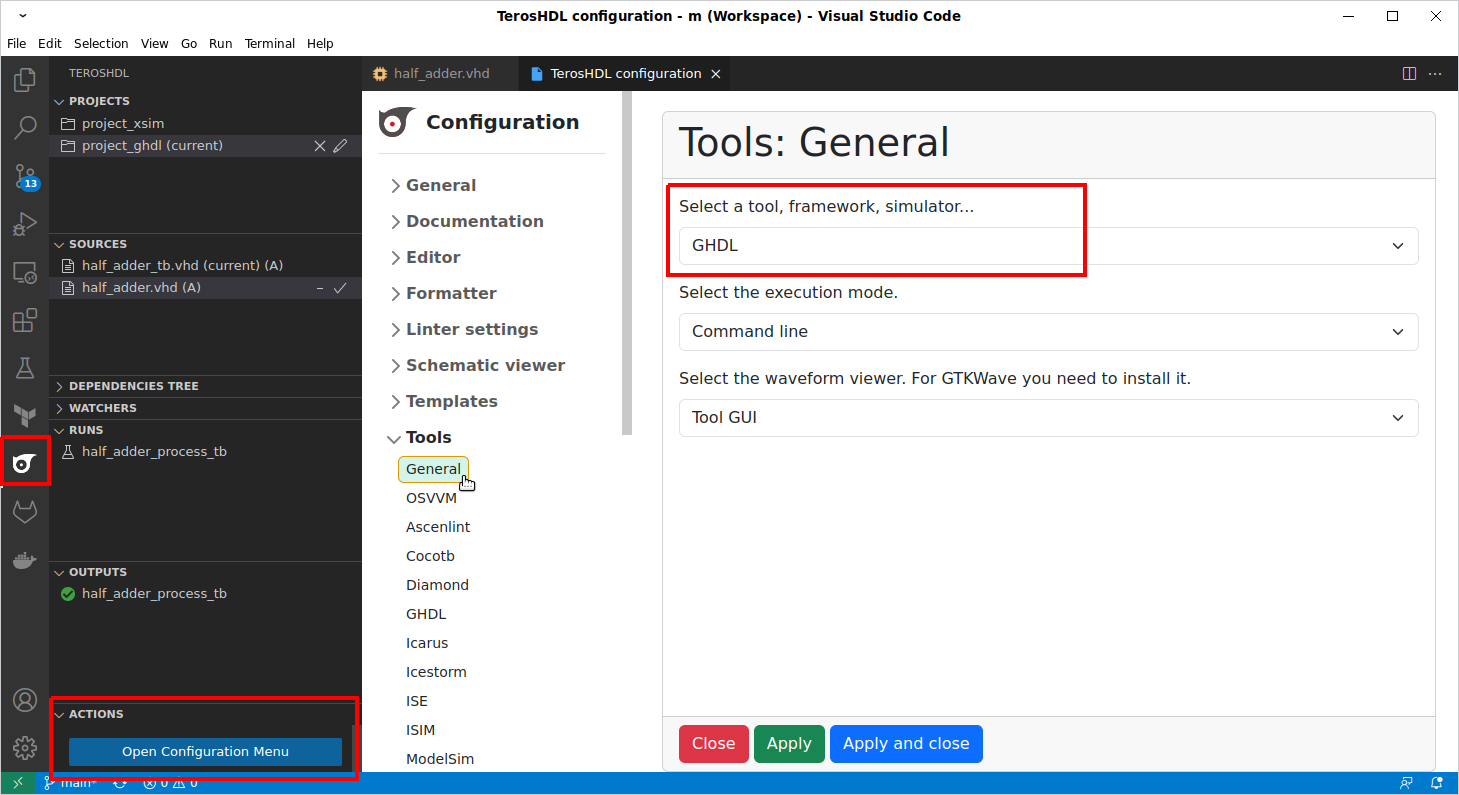Collapse the ACTIONS panel header
Viewport: 1459px width, 795px height.
[x=206, y=714]
